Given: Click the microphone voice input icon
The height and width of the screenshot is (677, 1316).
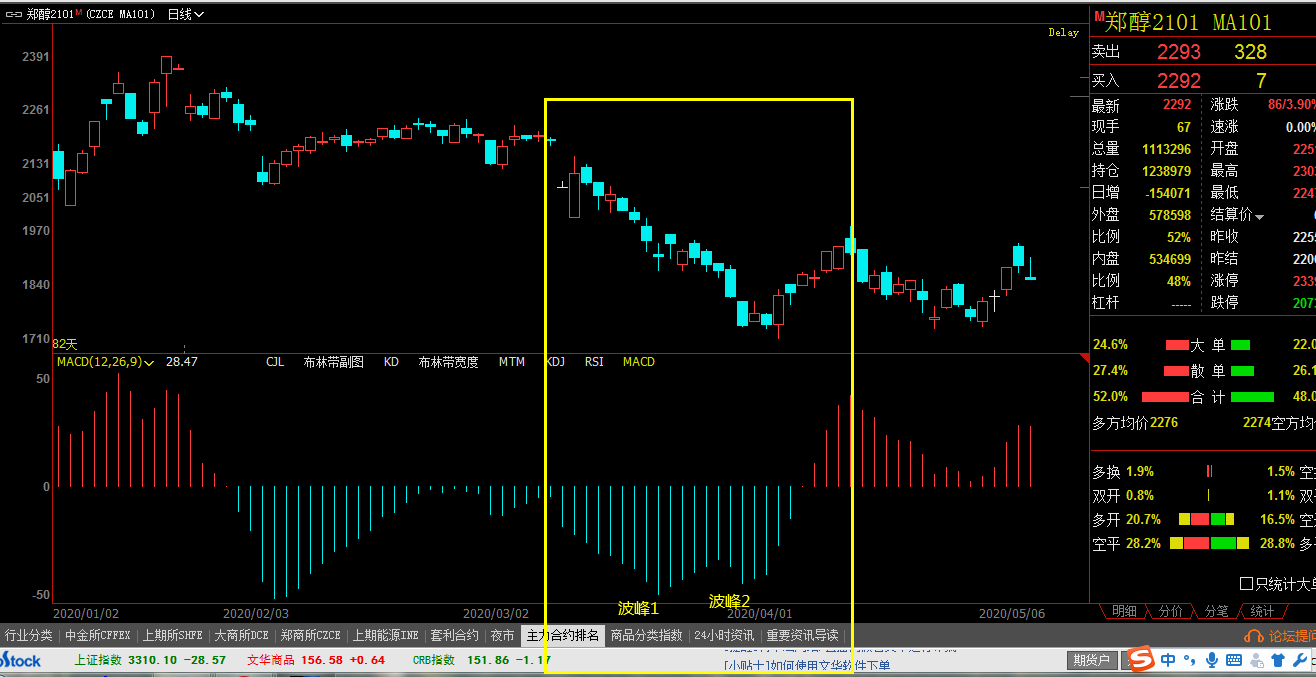Looking at the screenshot, I should click(1212, 659).
